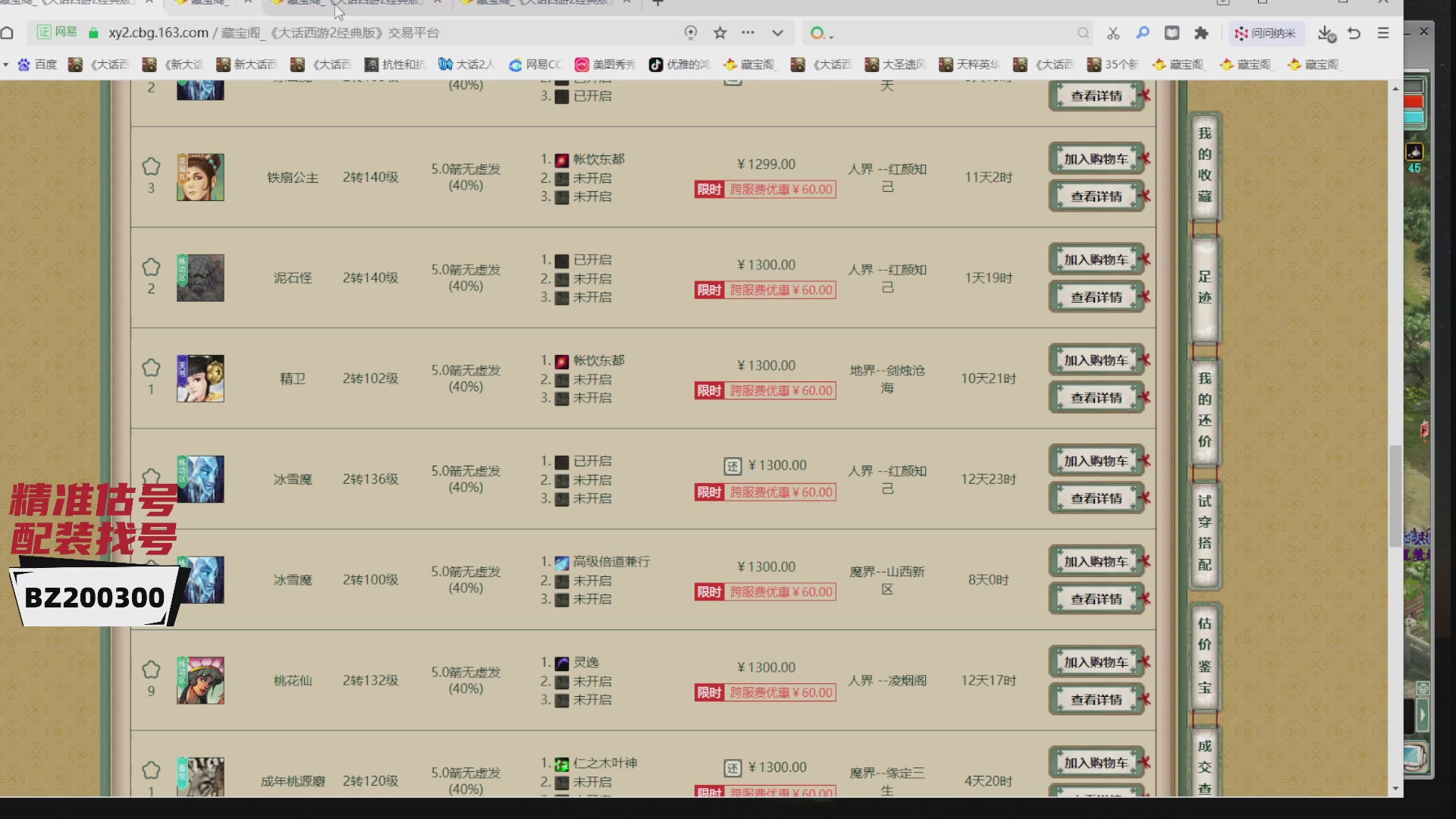
Task: Click the undo closed tab icon
Action: pos(1354,33)
